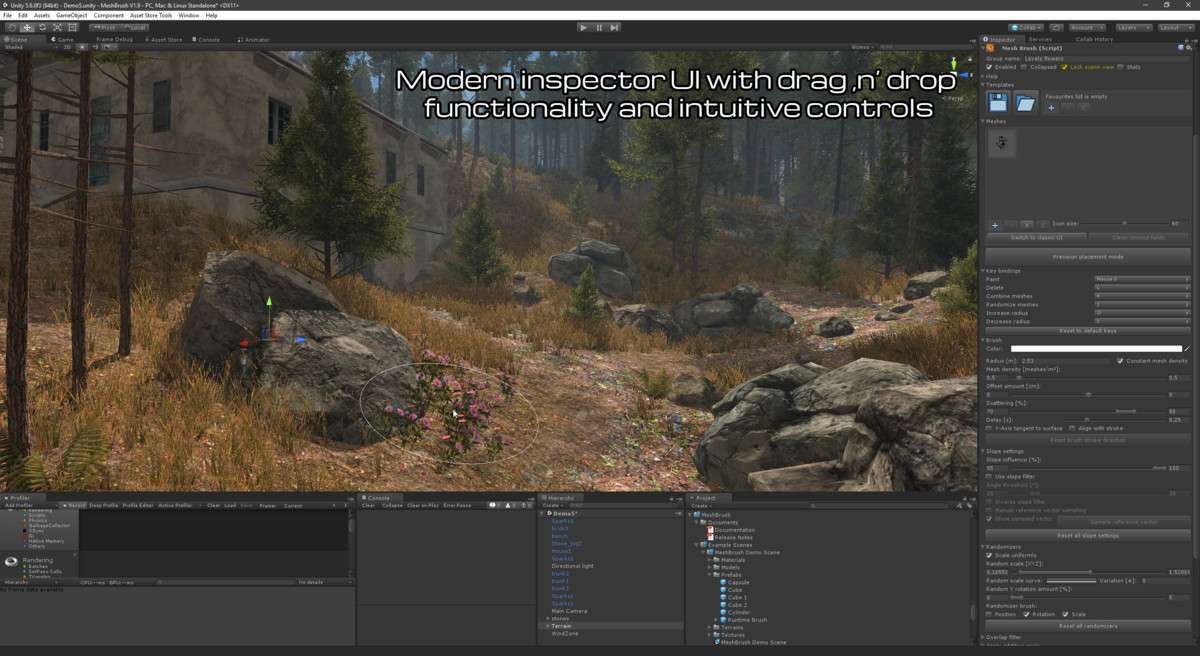Select the Hand tool in toolbar
Image resolution: width=1200 pixels, height=656 pixels.
pyautogui.click(x=12, y=27)
